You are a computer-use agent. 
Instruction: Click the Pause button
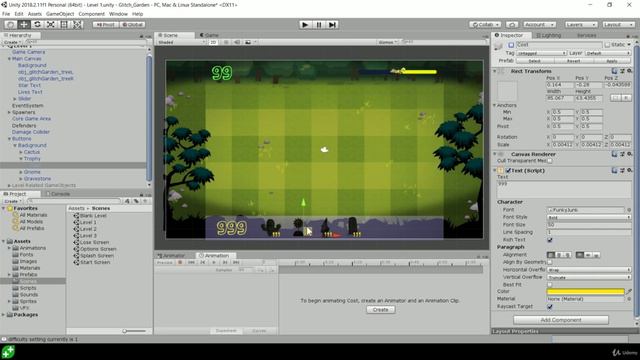[x=319, y=24]
